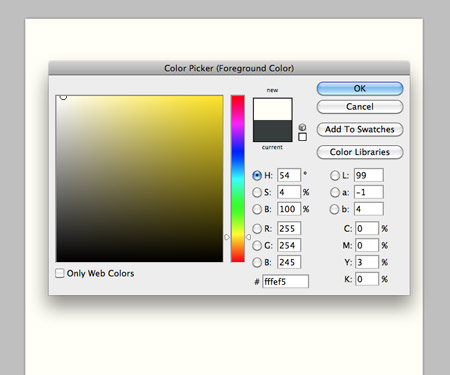This screenshot has height=375, width=450.
Task: Click Add To Swatches button
Action: click(360, 129)
